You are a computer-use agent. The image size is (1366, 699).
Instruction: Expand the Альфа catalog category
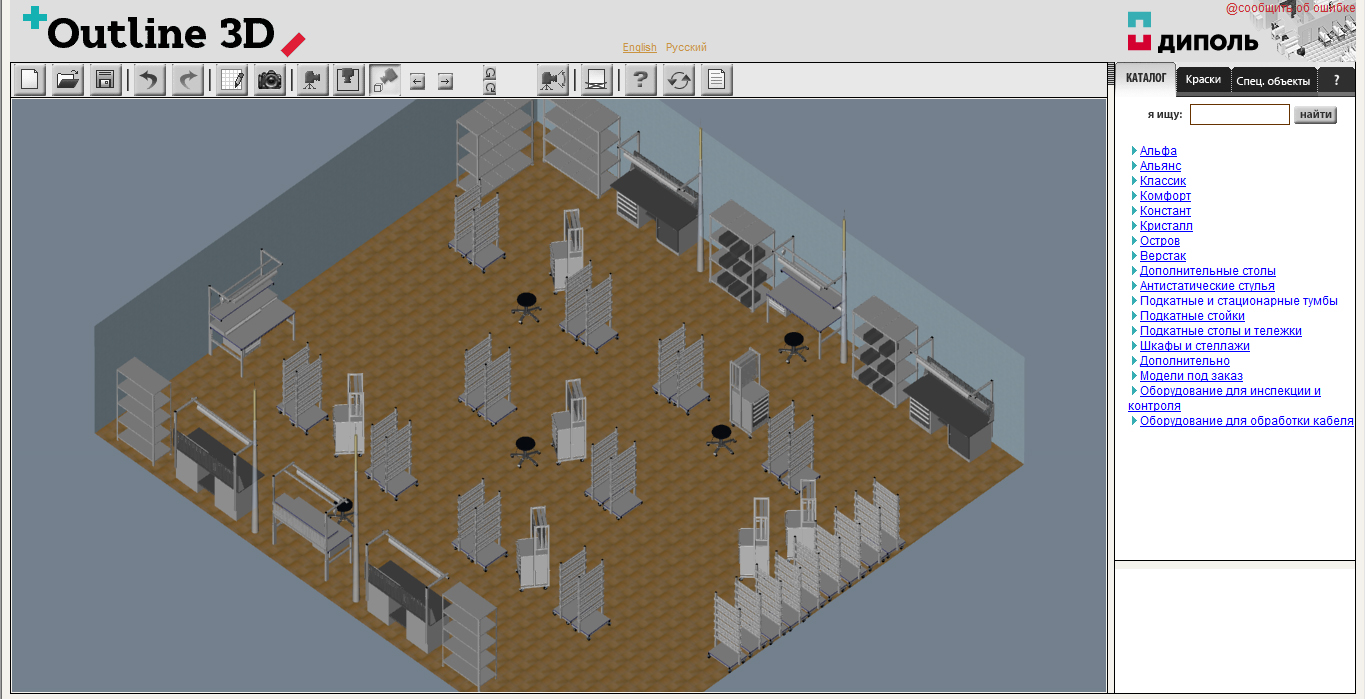point(1158,151)
